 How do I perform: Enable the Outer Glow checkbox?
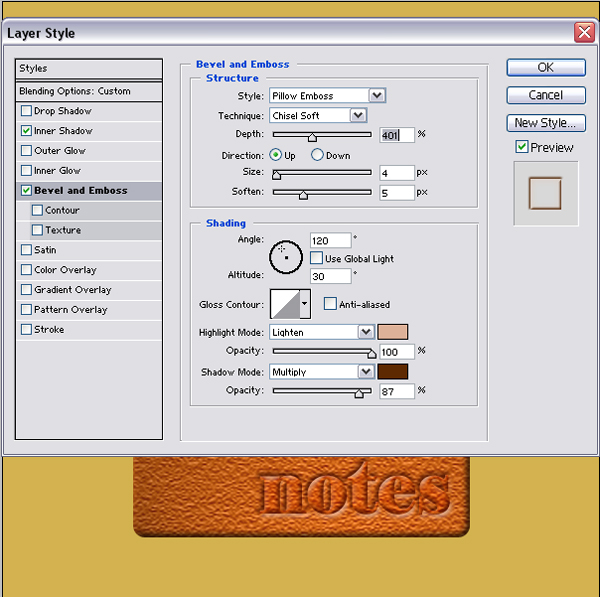(26, 150)
